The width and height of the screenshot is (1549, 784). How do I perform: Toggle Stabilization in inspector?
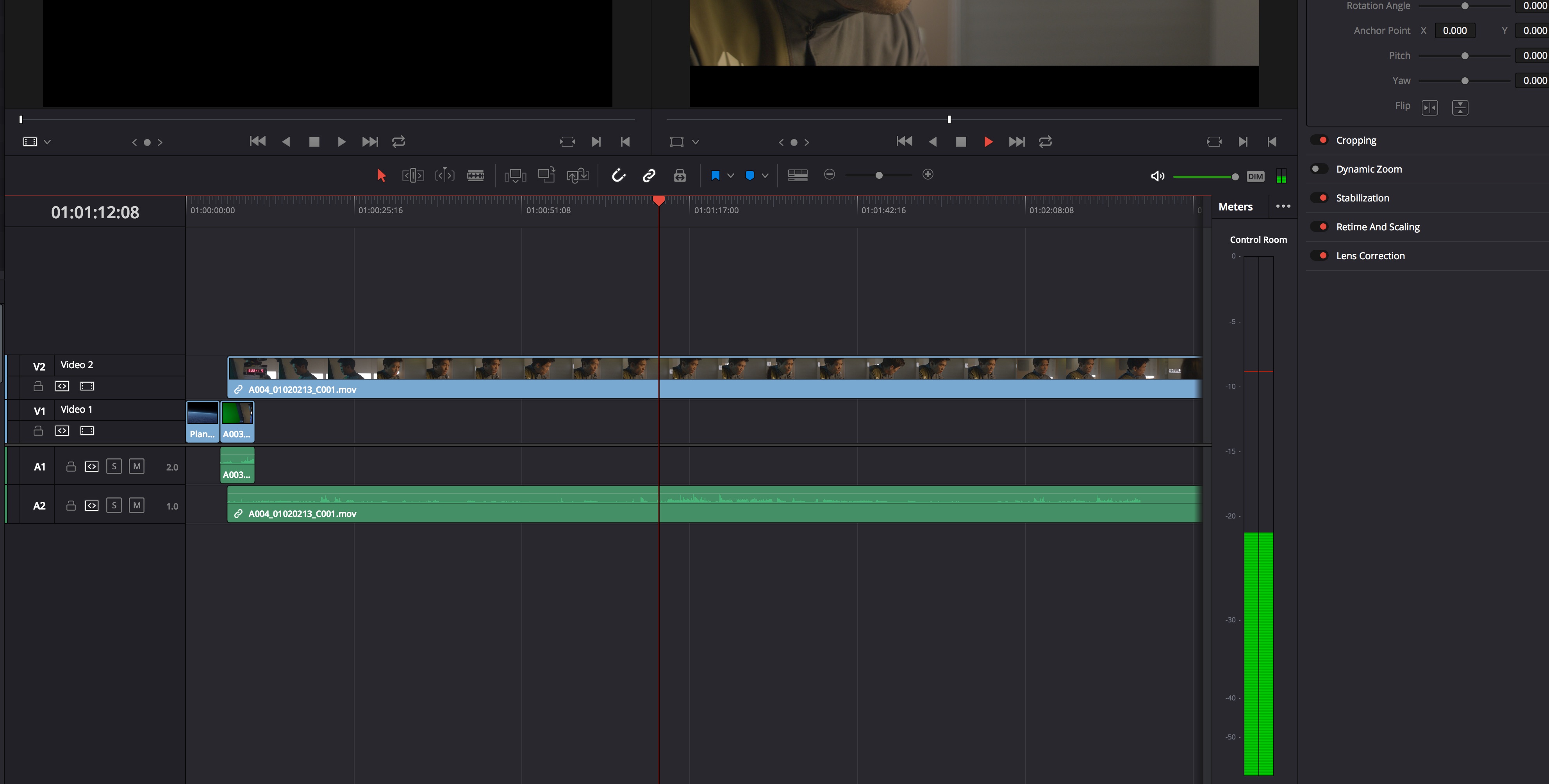tap(1319, 198)
